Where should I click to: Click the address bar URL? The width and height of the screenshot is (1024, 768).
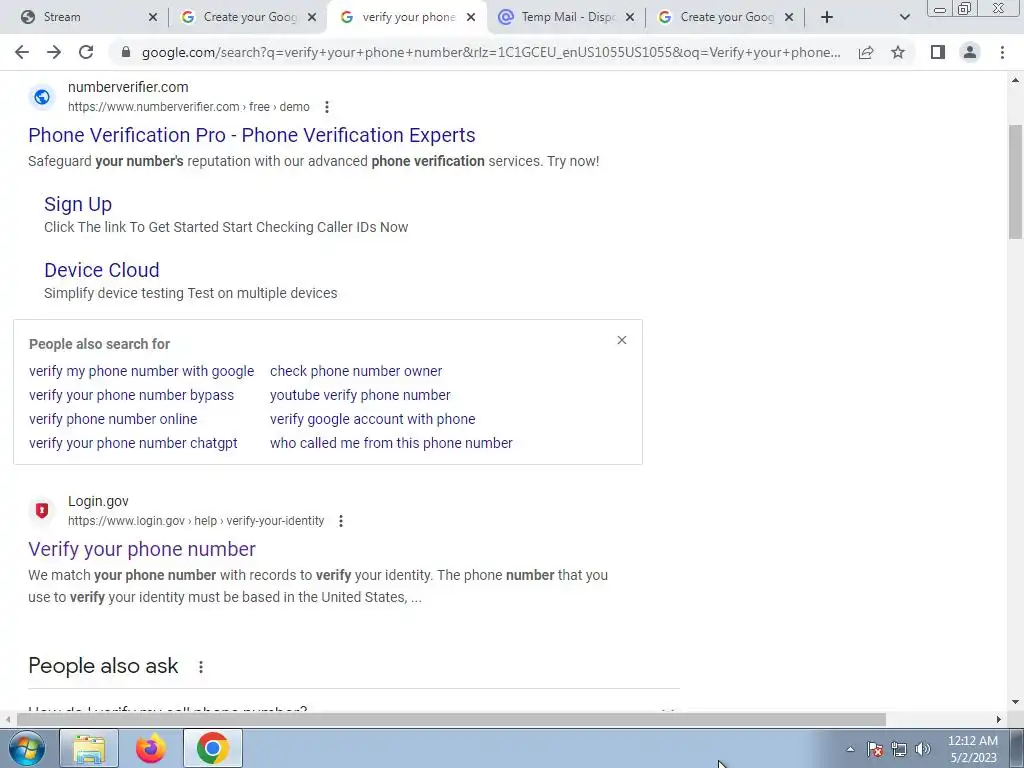click(491, 52)
